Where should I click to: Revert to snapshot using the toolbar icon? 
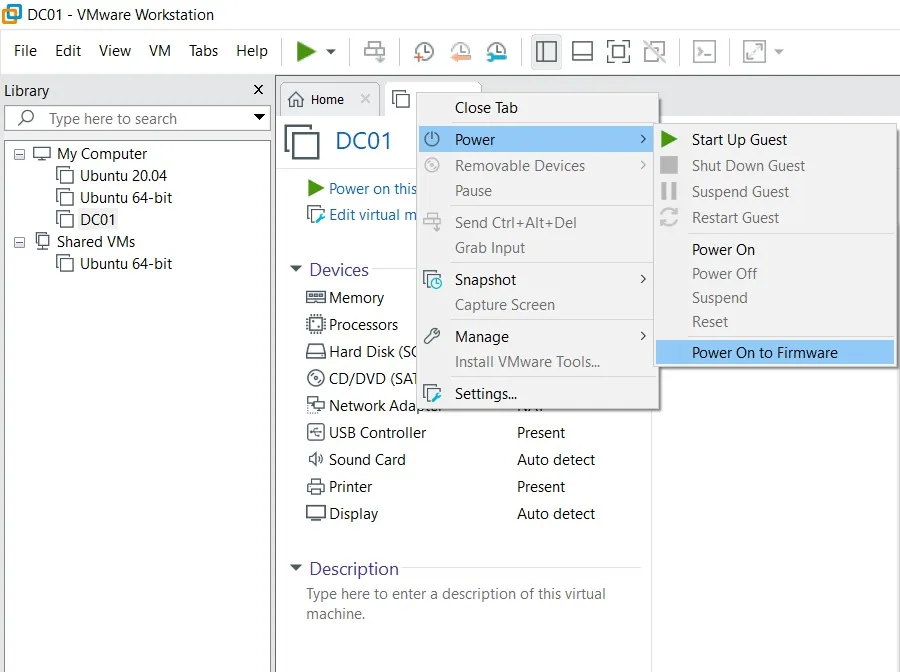(460, 52)
